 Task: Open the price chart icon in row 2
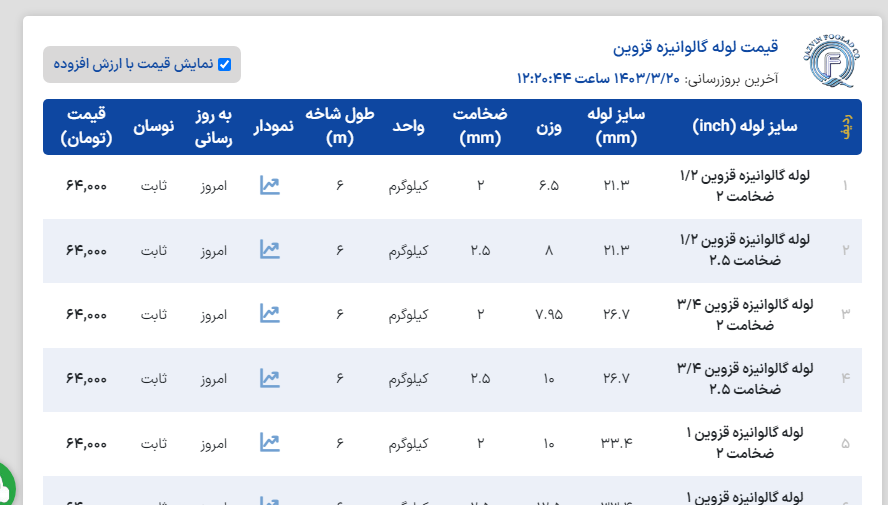point(269,249)
